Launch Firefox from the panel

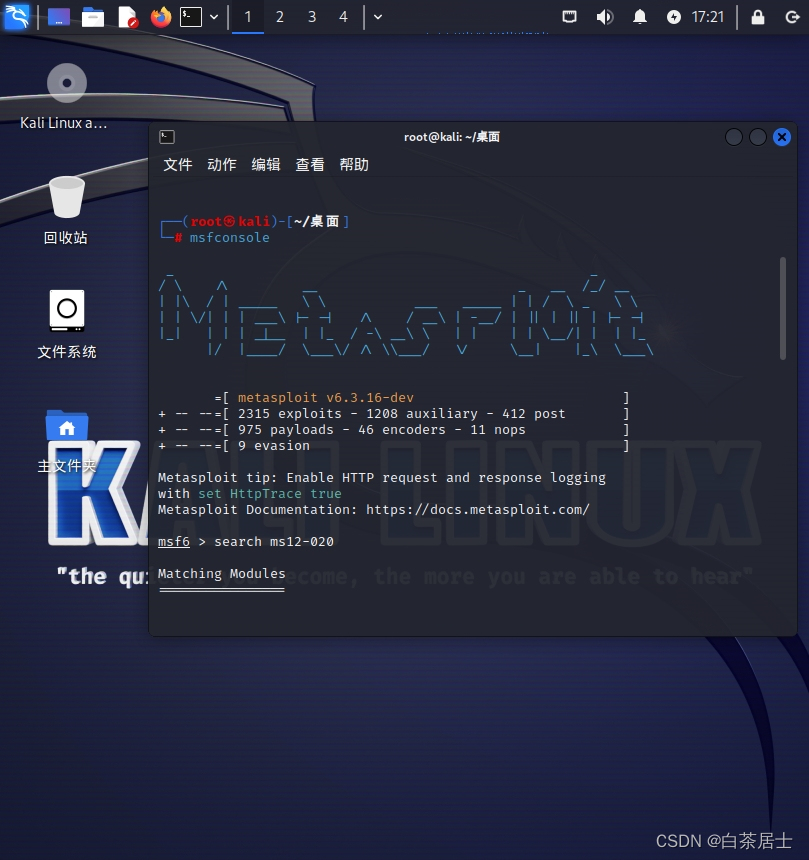pyautogui.click(x=161, y=17)
